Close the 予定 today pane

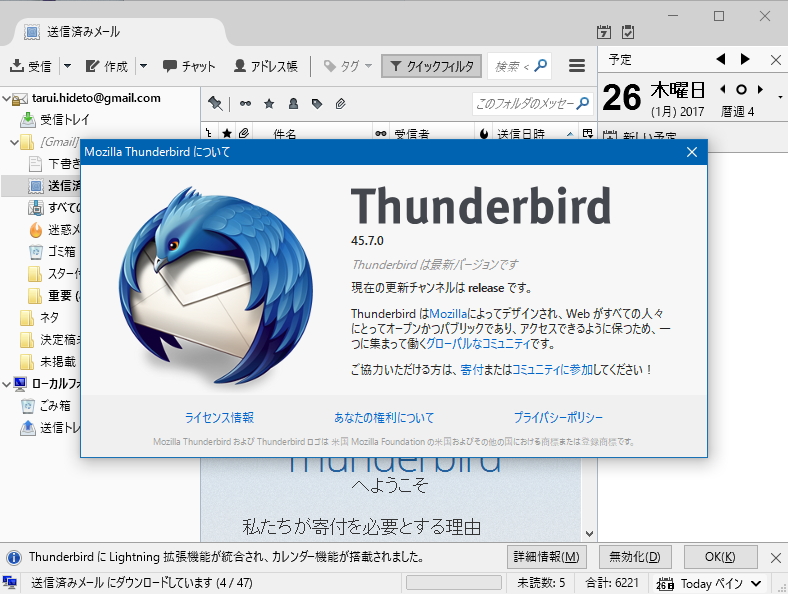[x=775, y=60]
